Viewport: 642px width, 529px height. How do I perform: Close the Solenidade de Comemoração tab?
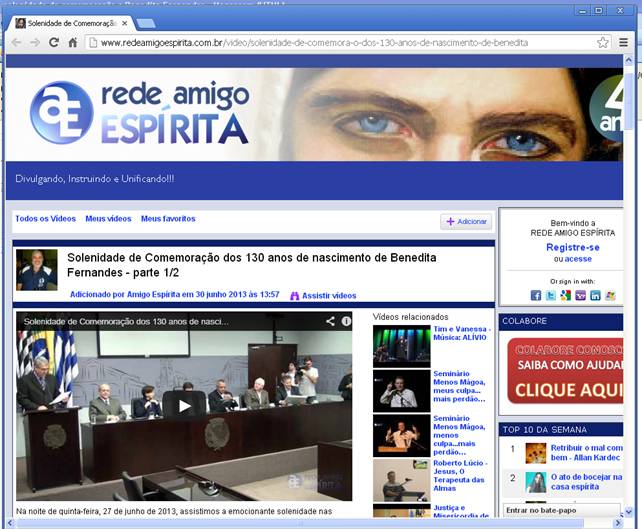click(124, 23)
